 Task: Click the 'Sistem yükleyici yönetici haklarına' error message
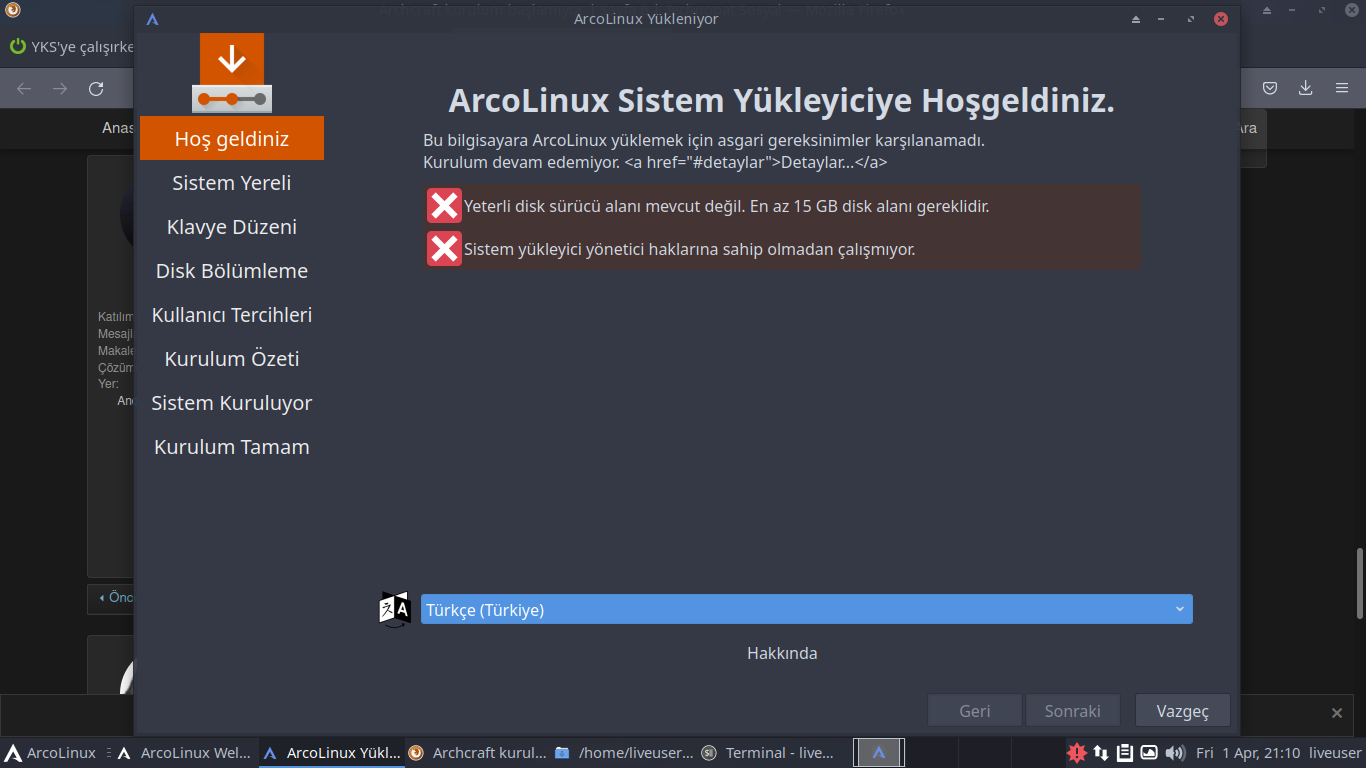point(690,249)
